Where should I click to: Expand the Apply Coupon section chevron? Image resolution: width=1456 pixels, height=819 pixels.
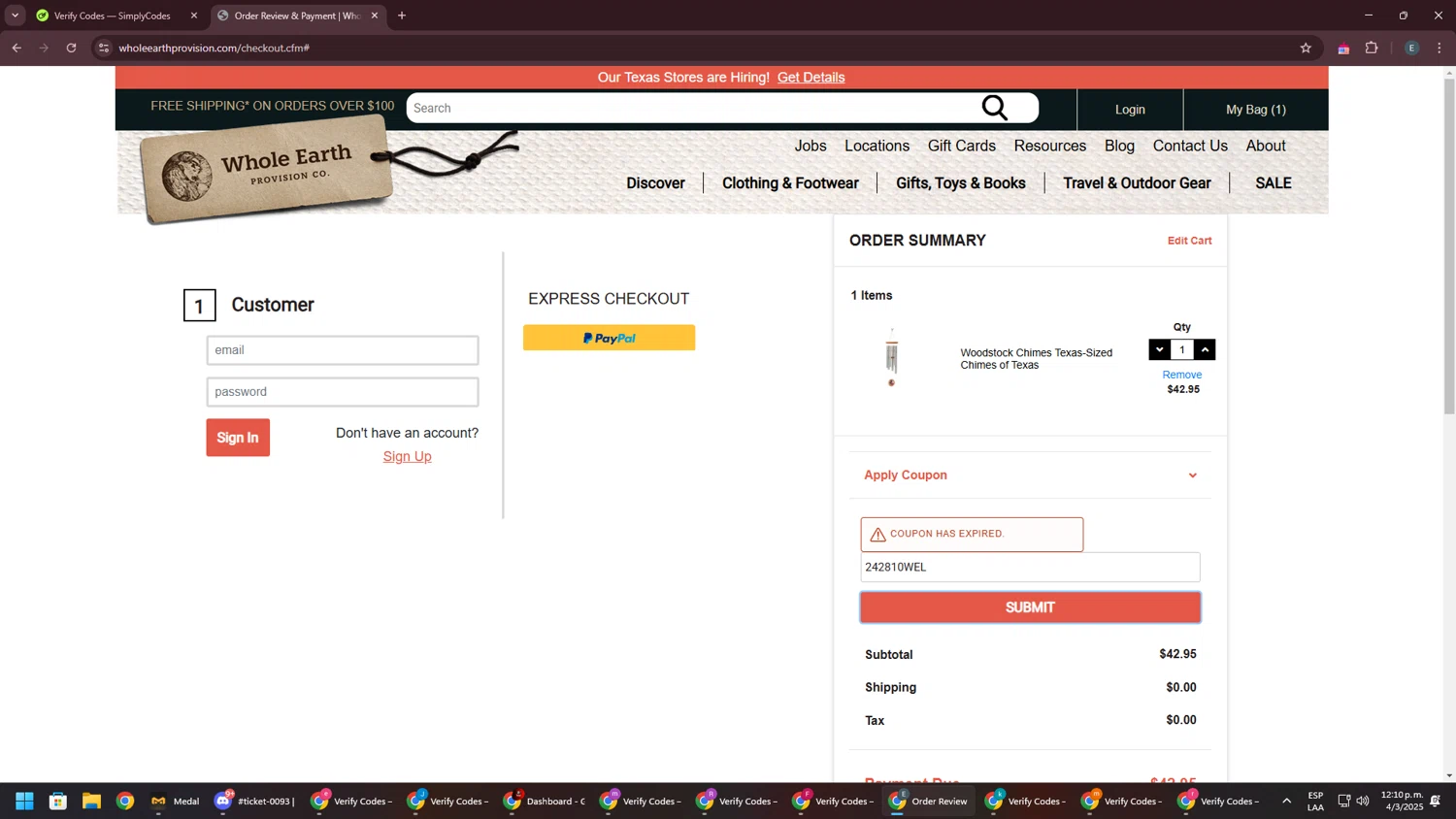pyautogui.click(x=1193, y=475)
